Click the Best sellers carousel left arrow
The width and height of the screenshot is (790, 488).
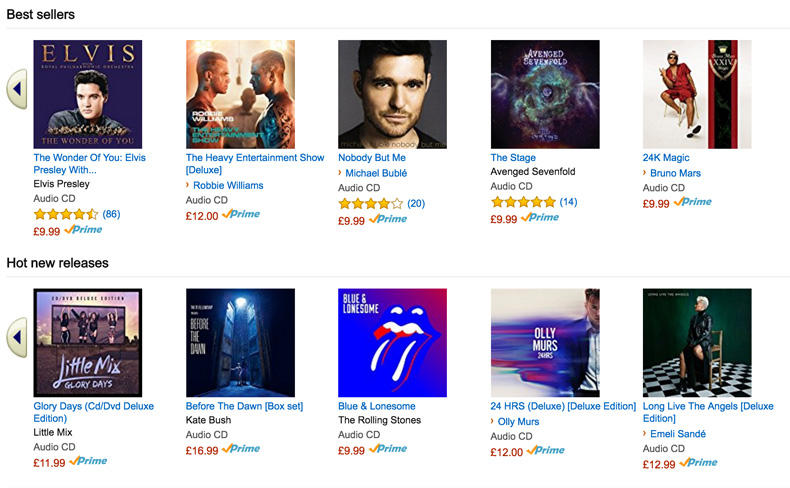click(x=16, y=89)
